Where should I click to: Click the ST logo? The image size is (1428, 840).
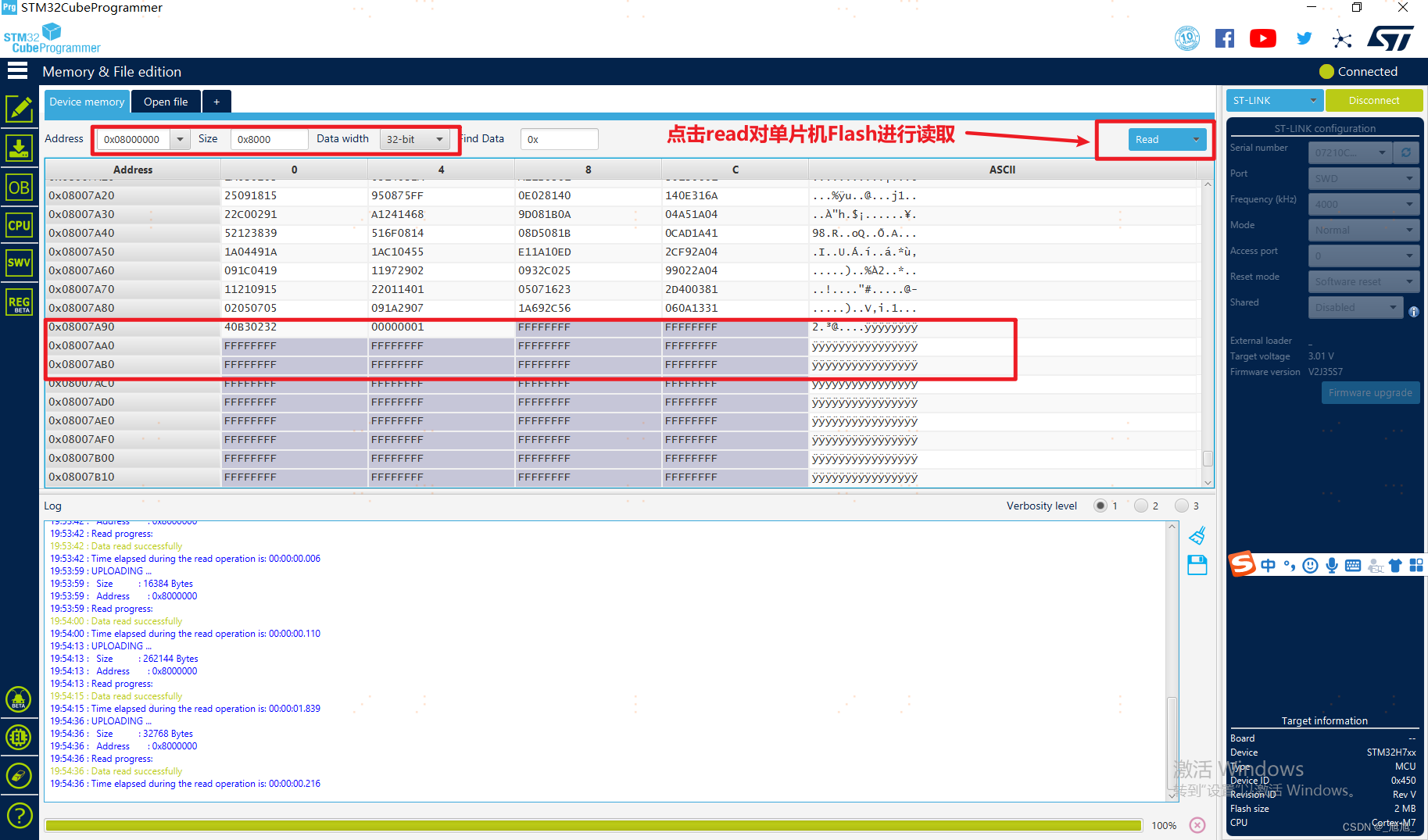pos(1390,38)
